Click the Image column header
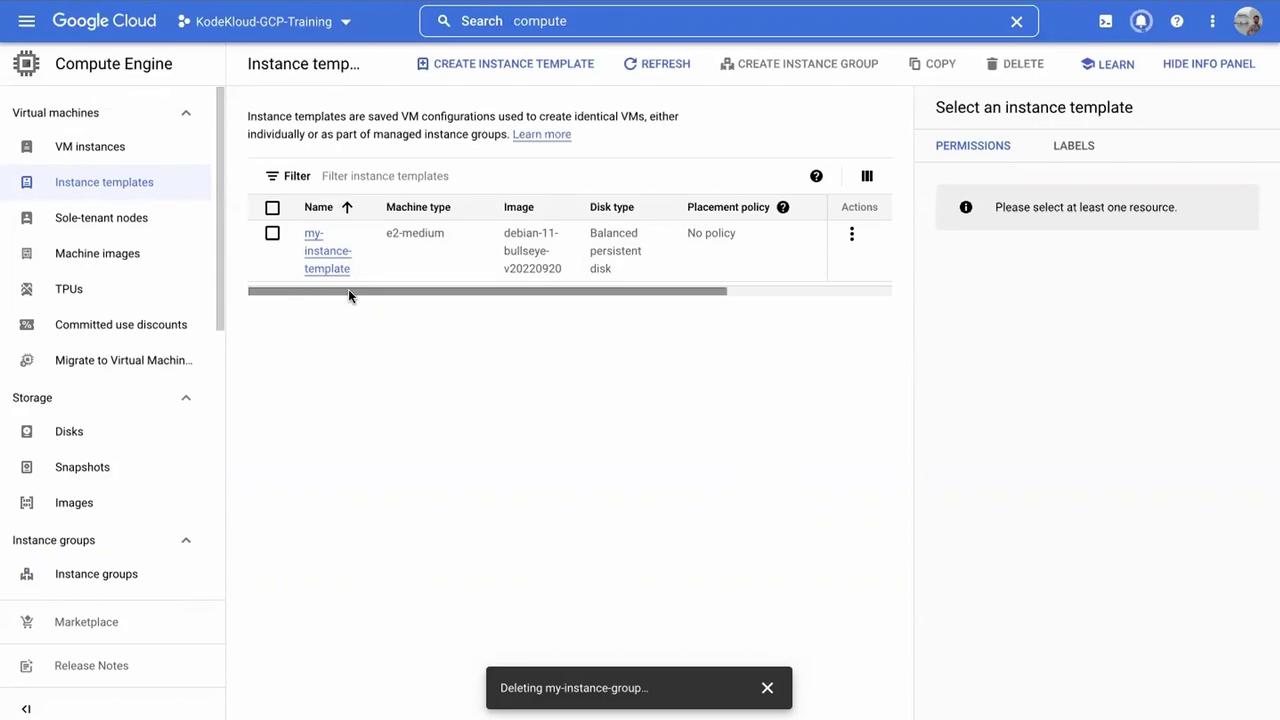Image resolution: width=1280 pixels, height=720 pixels. pyautogui.click(x=519, y=207)
